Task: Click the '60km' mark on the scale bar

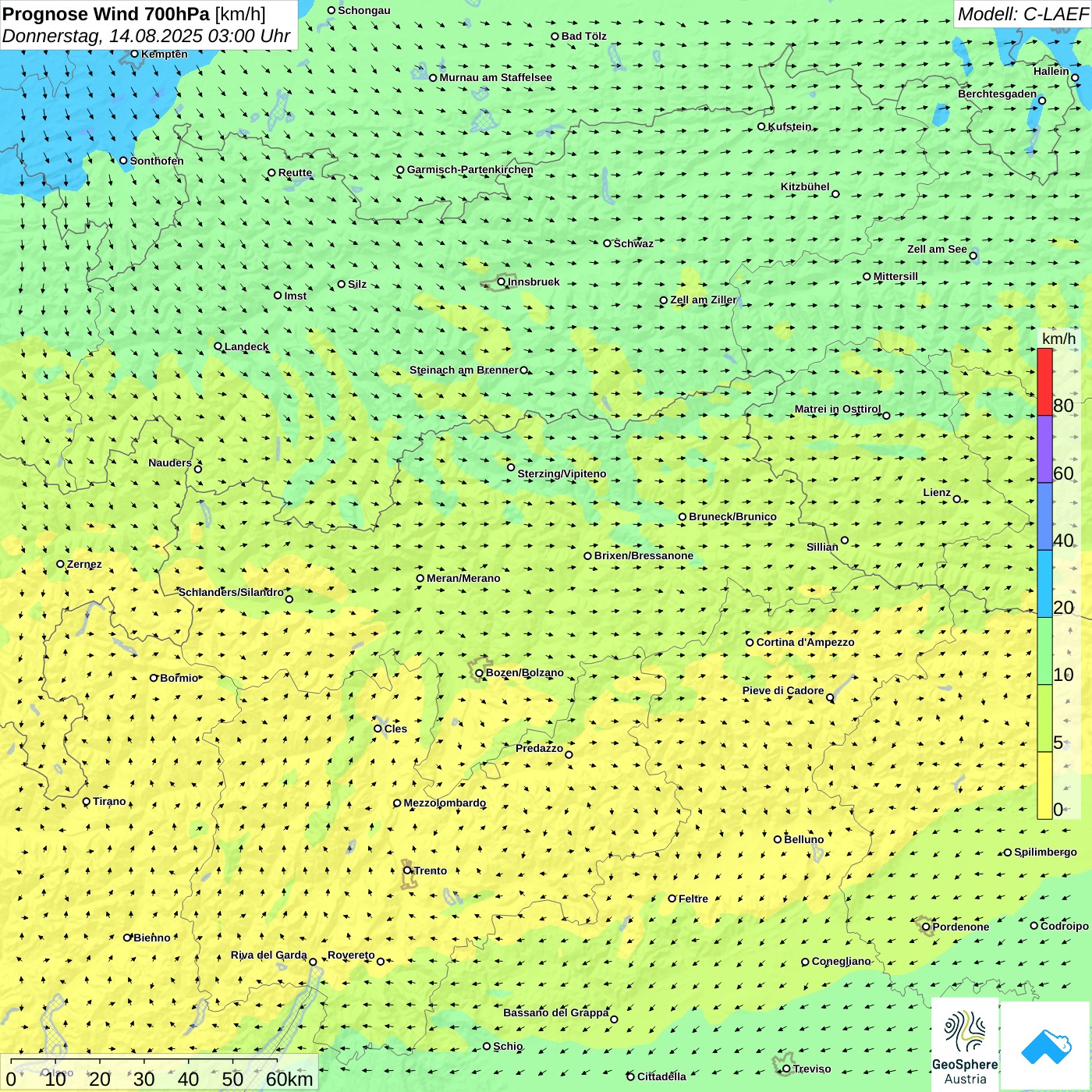Action: pos(289,1079)
